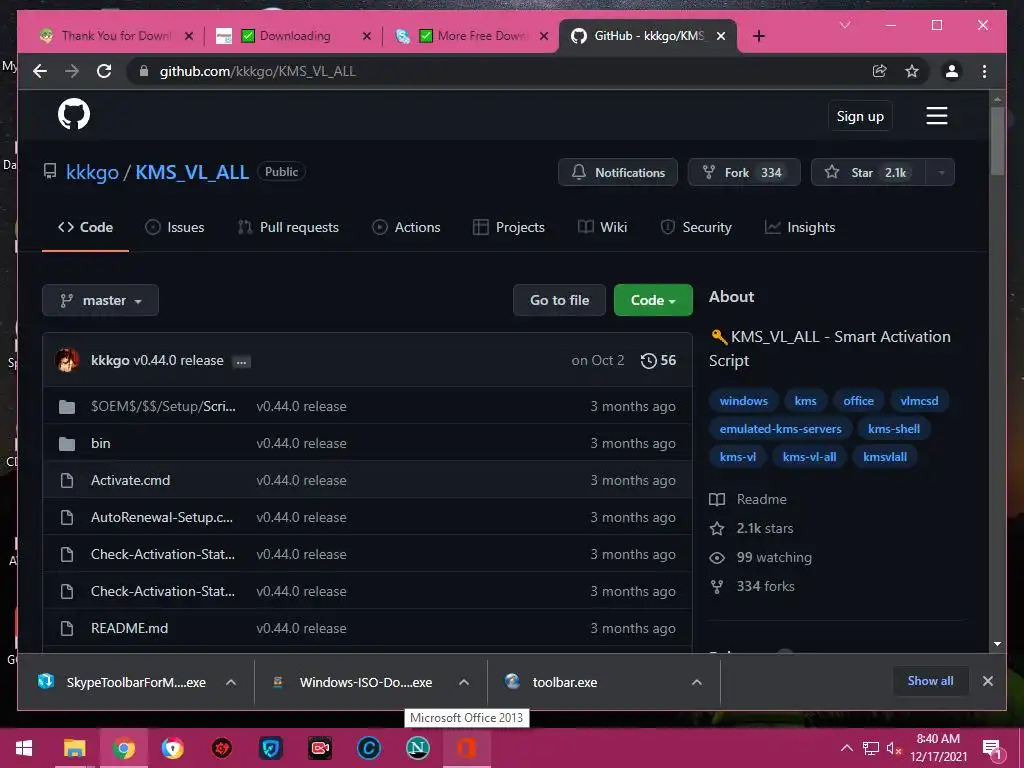Fork the repository

744,172
